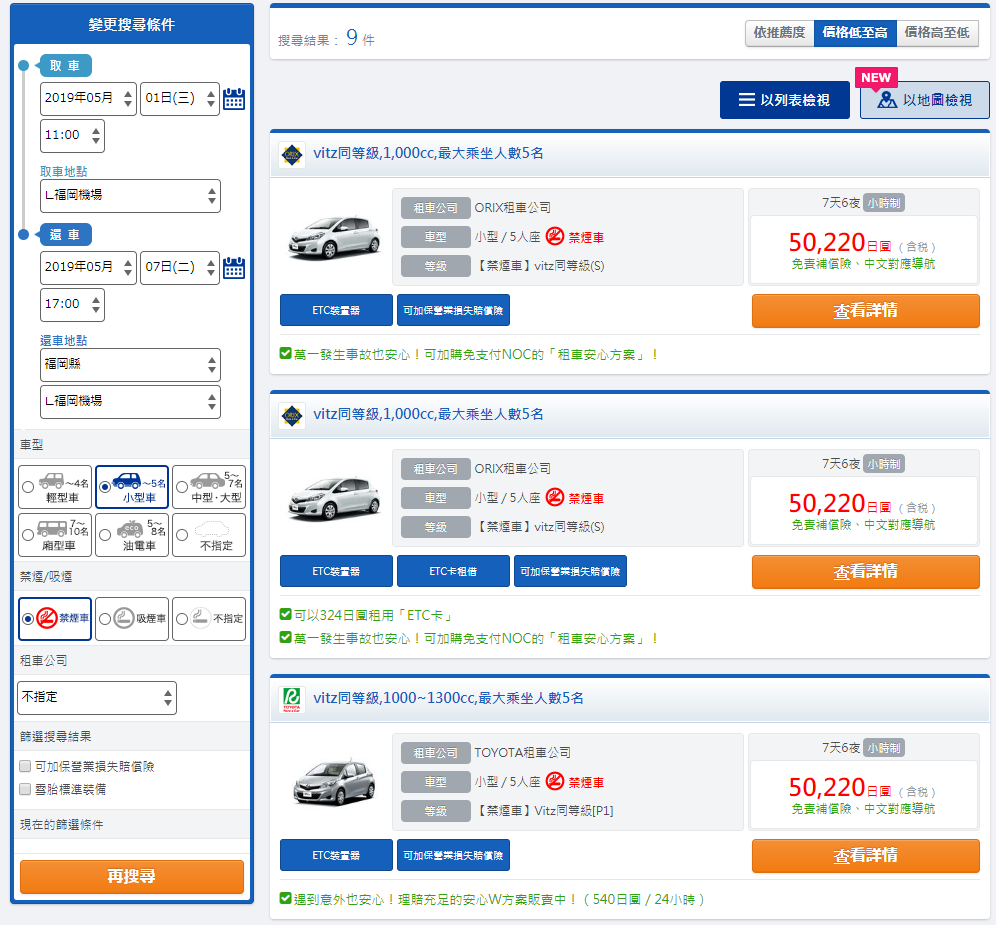Switch to 以列表檢視 list view
The height and width of the screenshot is (925, 996).
point(784,100)
